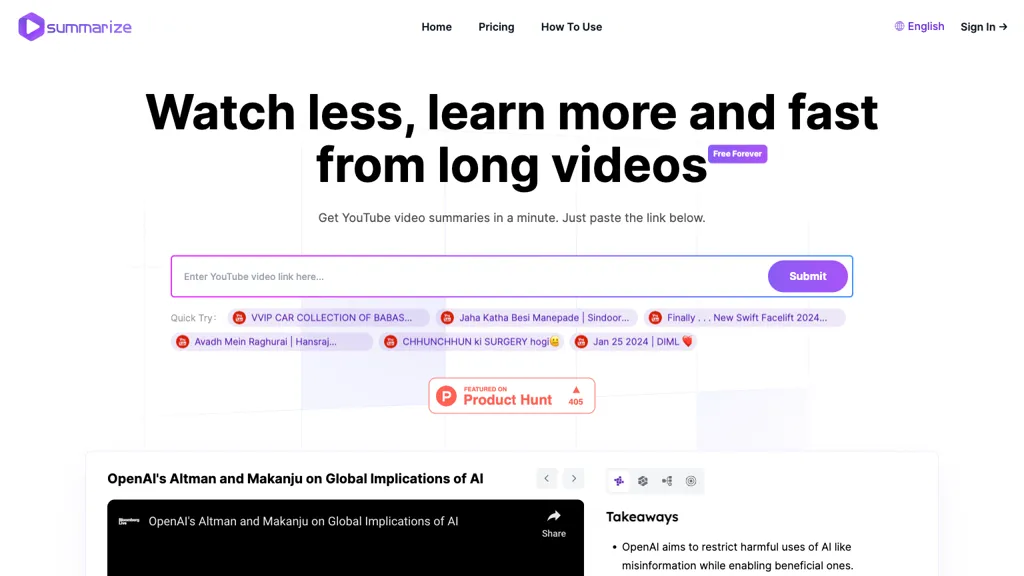Click the Share arrow on the video
Viewport: 1024px width, 576px height.
553,522
